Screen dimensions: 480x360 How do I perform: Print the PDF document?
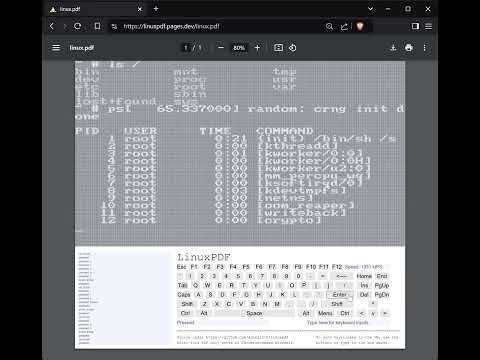click(x=409, y=48)
